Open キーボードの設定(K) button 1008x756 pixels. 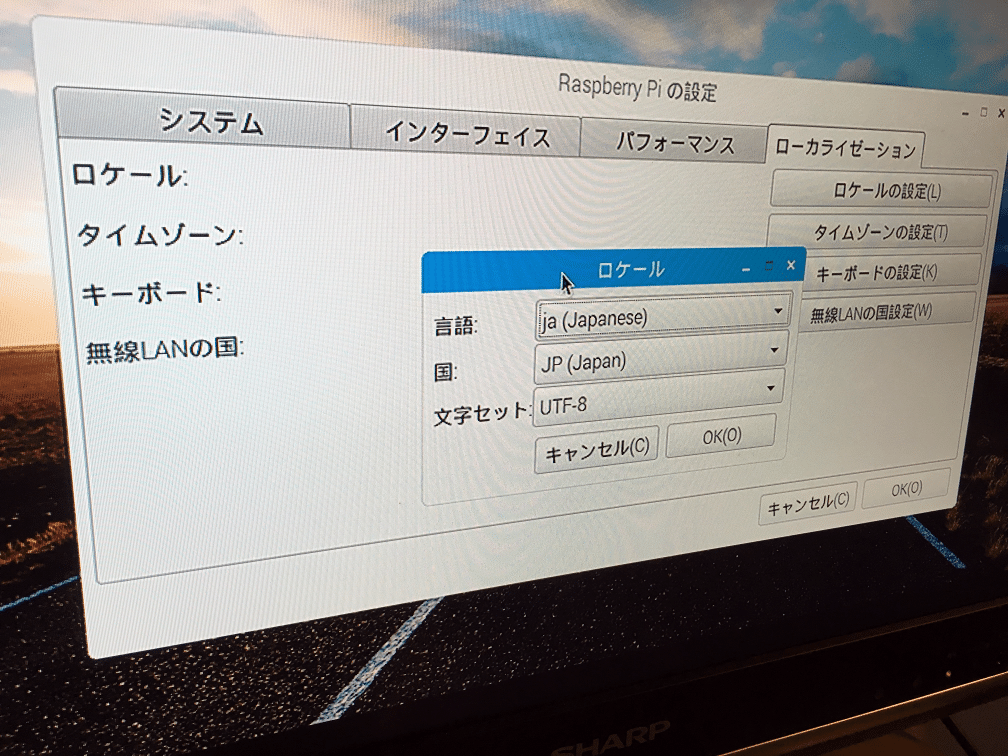[x=894, y=272]
